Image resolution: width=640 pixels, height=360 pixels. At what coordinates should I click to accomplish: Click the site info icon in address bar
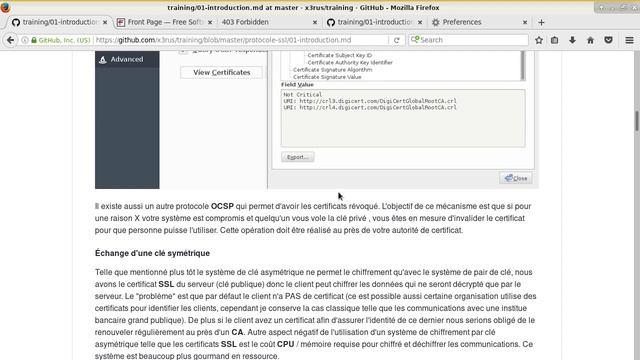[x=25, y=40]
